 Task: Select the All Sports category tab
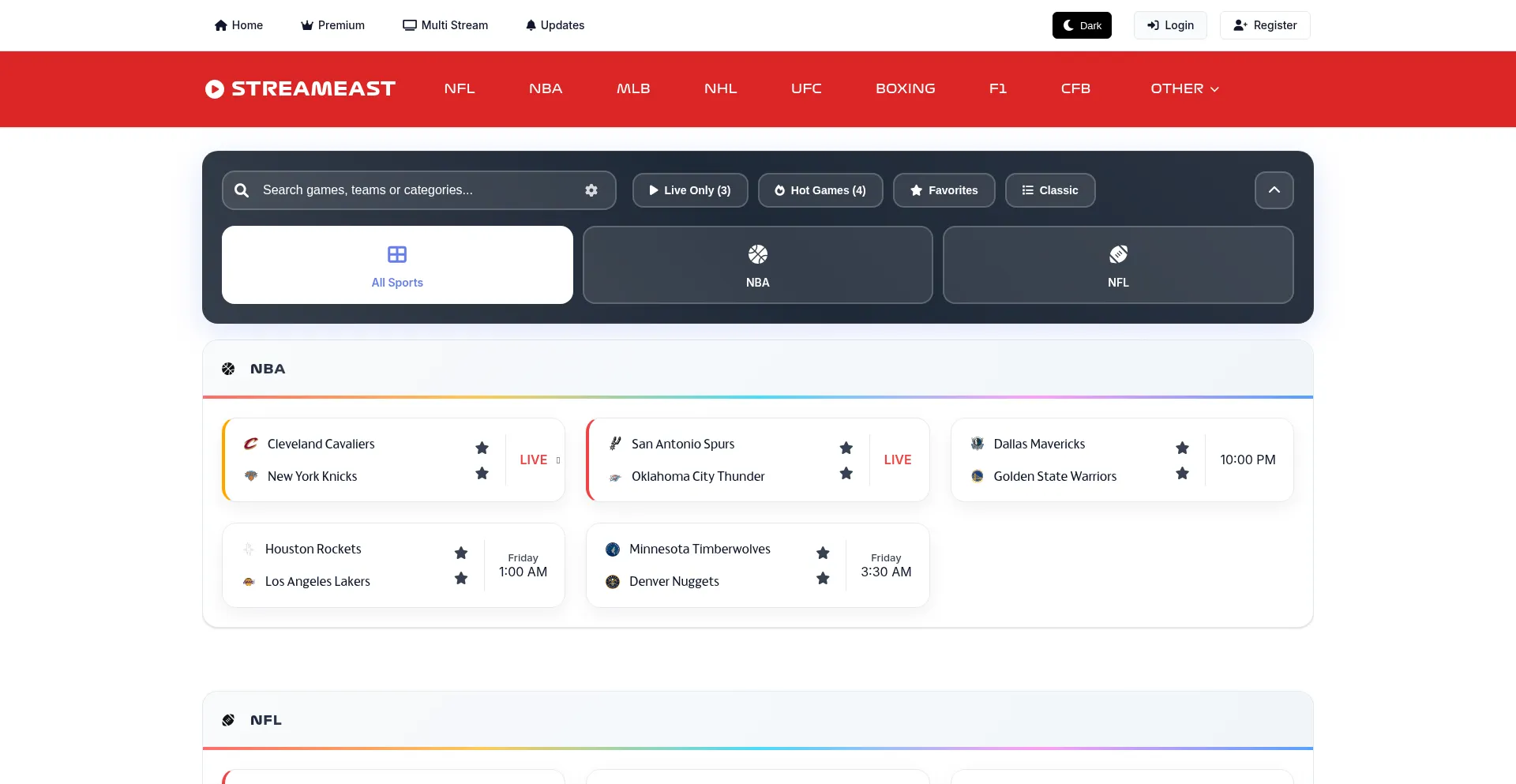397,265
